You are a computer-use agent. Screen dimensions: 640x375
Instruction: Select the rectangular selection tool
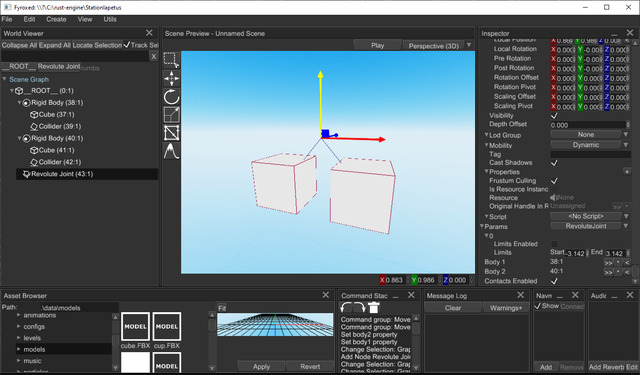coord(171,60)
